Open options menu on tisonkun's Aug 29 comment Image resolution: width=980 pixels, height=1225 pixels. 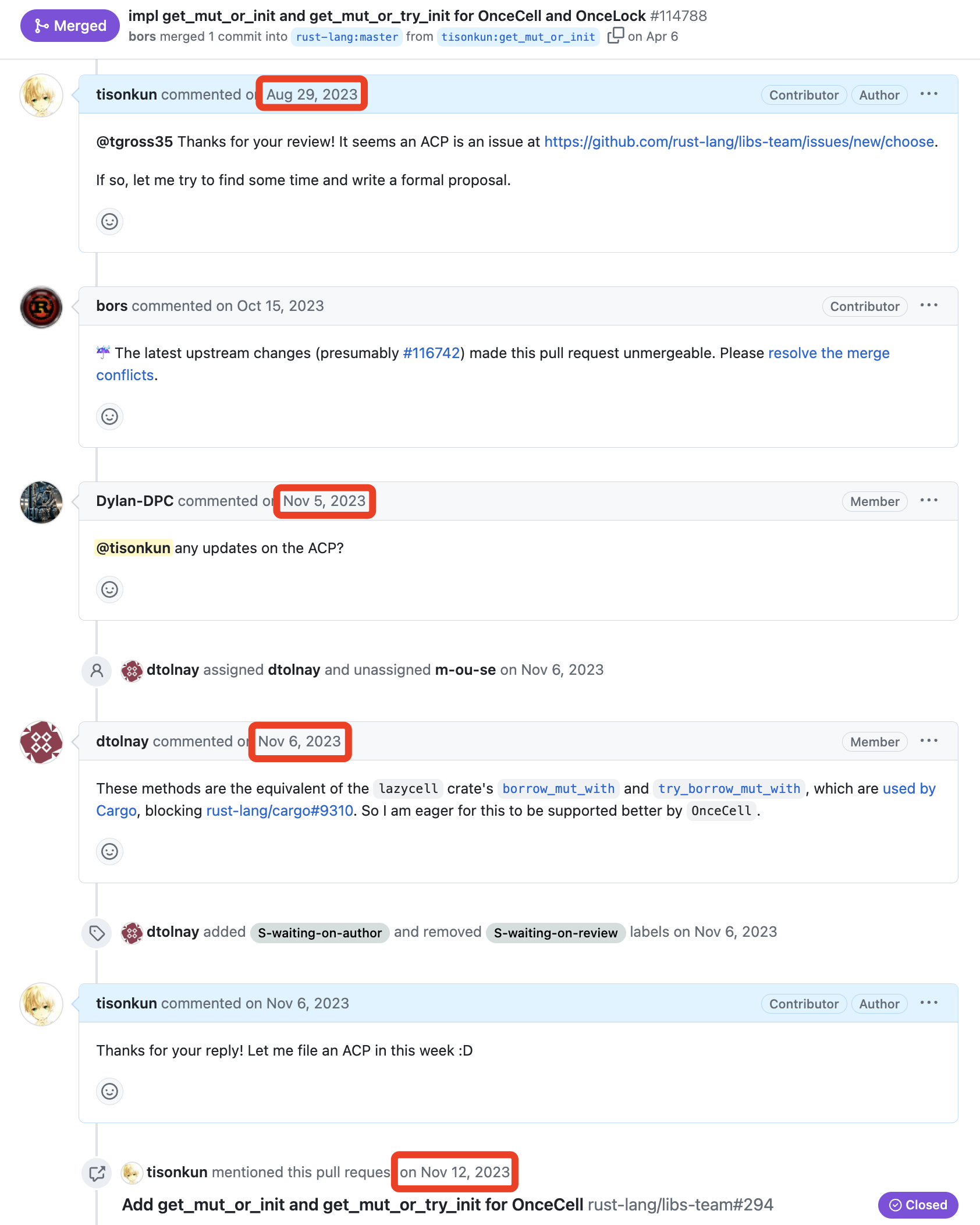pos(929,94)
